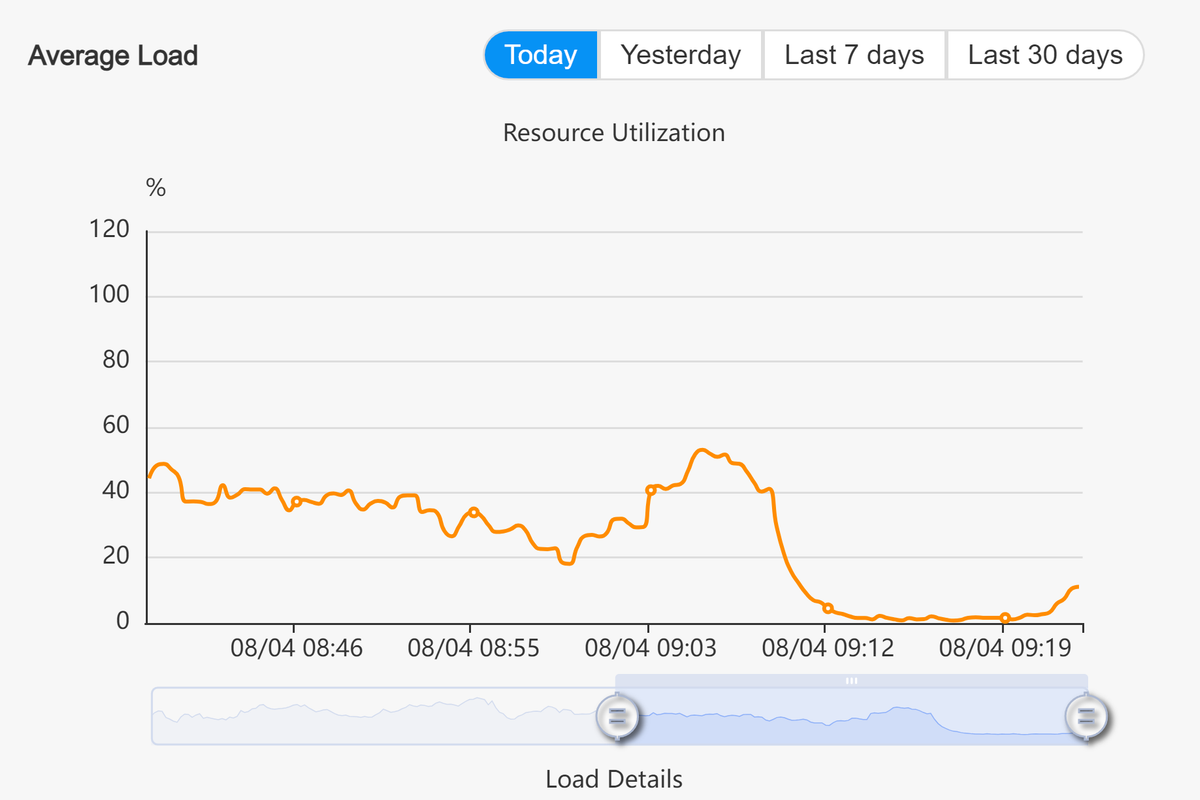Click the 40 y-axis value
Viewport: 1200px width, 800px height.
tap(117, 492)
